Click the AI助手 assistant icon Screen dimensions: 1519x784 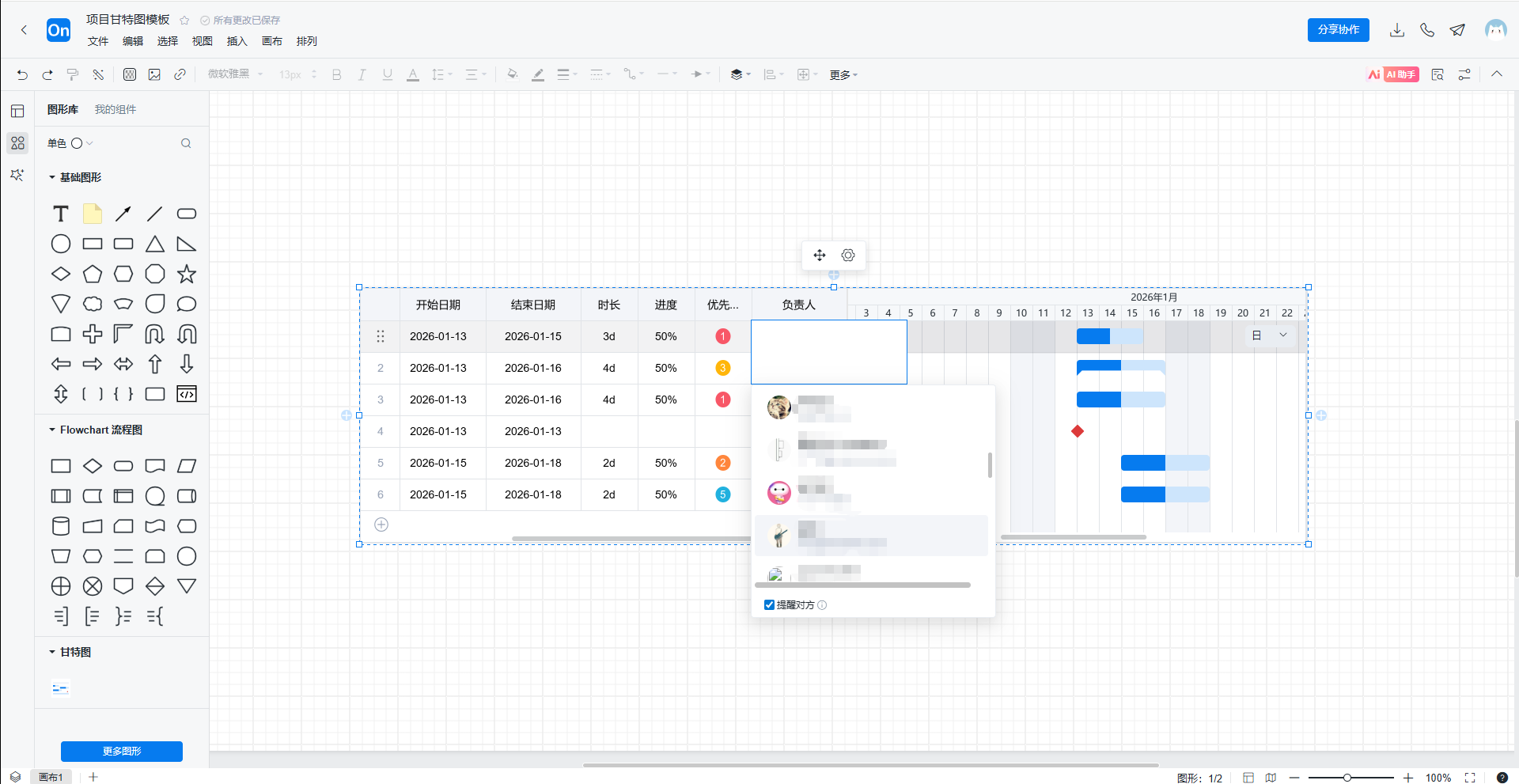1392,74
